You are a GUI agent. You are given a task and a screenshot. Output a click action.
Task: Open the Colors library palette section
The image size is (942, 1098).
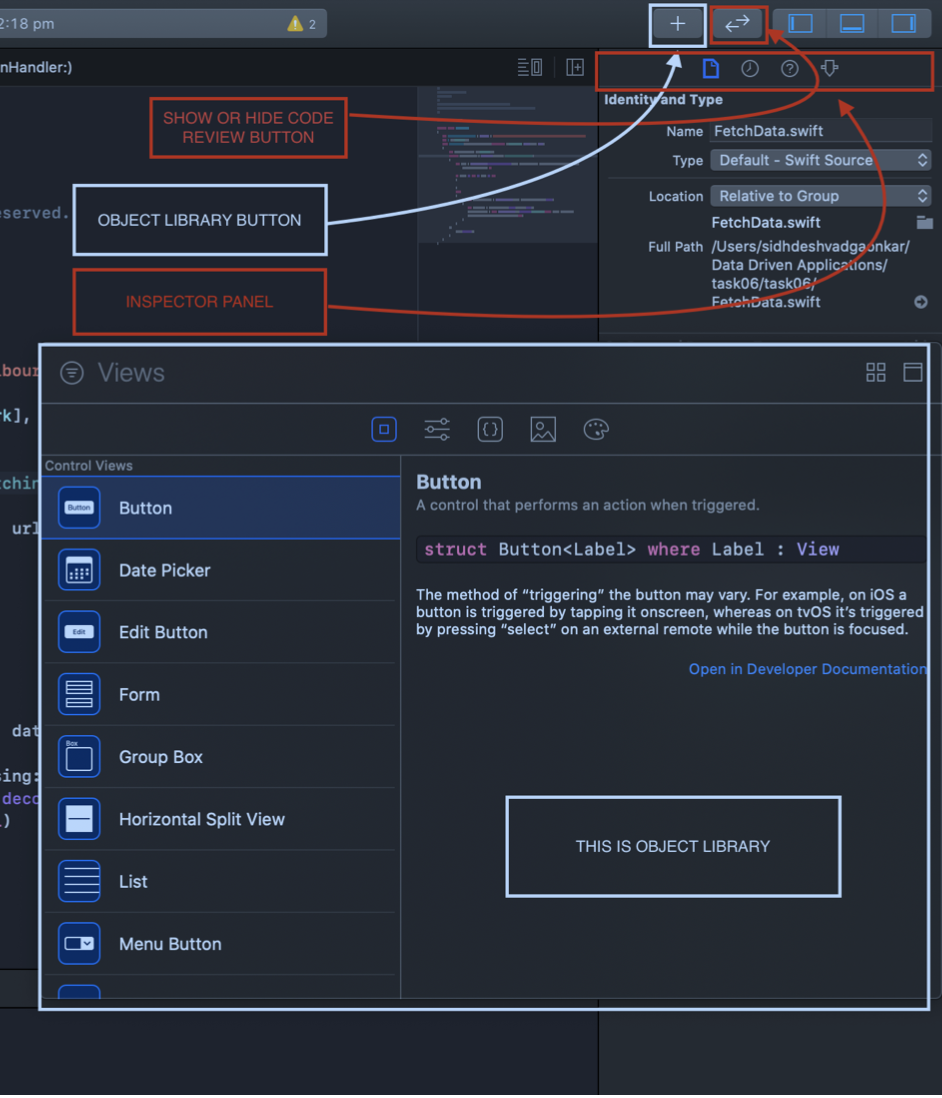click(x=595, y=429)
